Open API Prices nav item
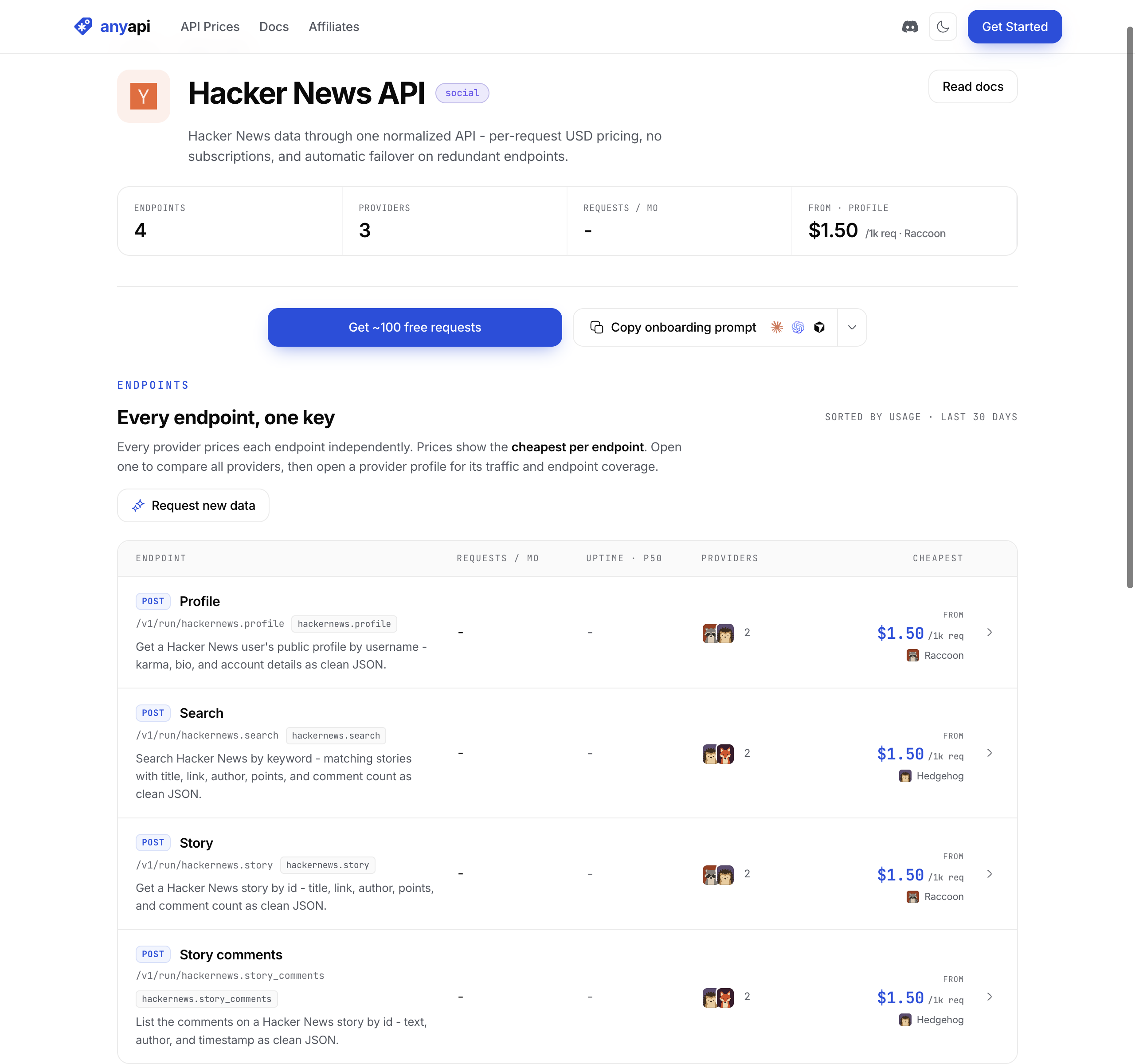The height and width of the screenshot is (1064, 1135). 210,27
